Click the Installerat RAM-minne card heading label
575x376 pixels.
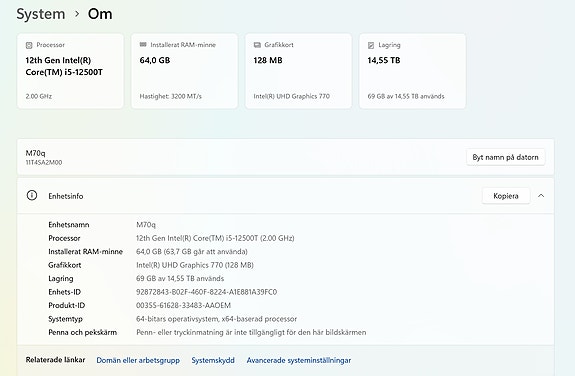pyautogui.click(x=183, y=45)
